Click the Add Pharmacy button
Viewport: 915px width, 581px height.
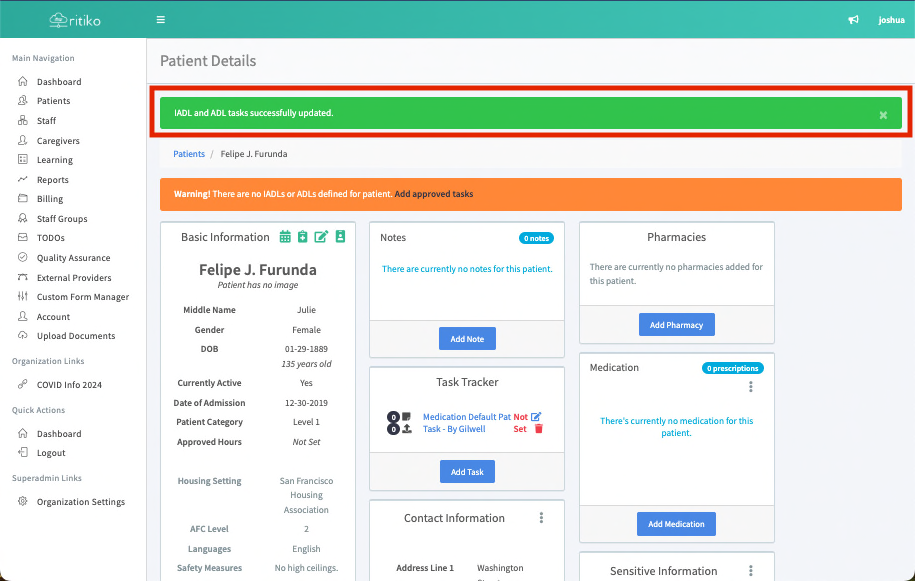point(676,325)
